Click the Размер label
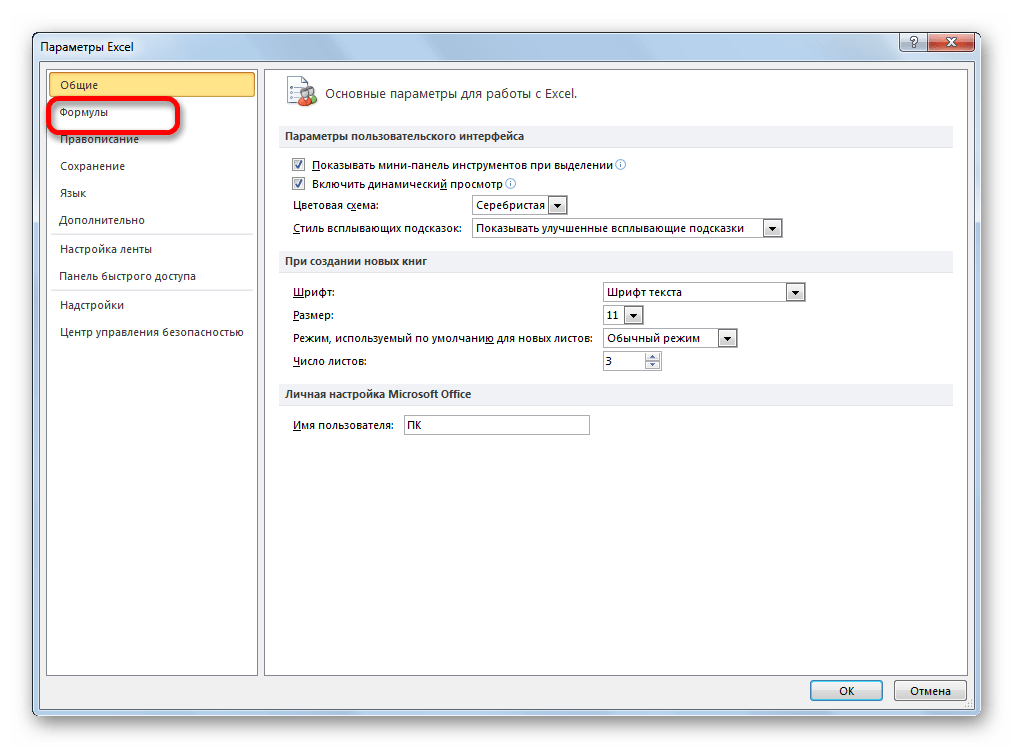 313,316
